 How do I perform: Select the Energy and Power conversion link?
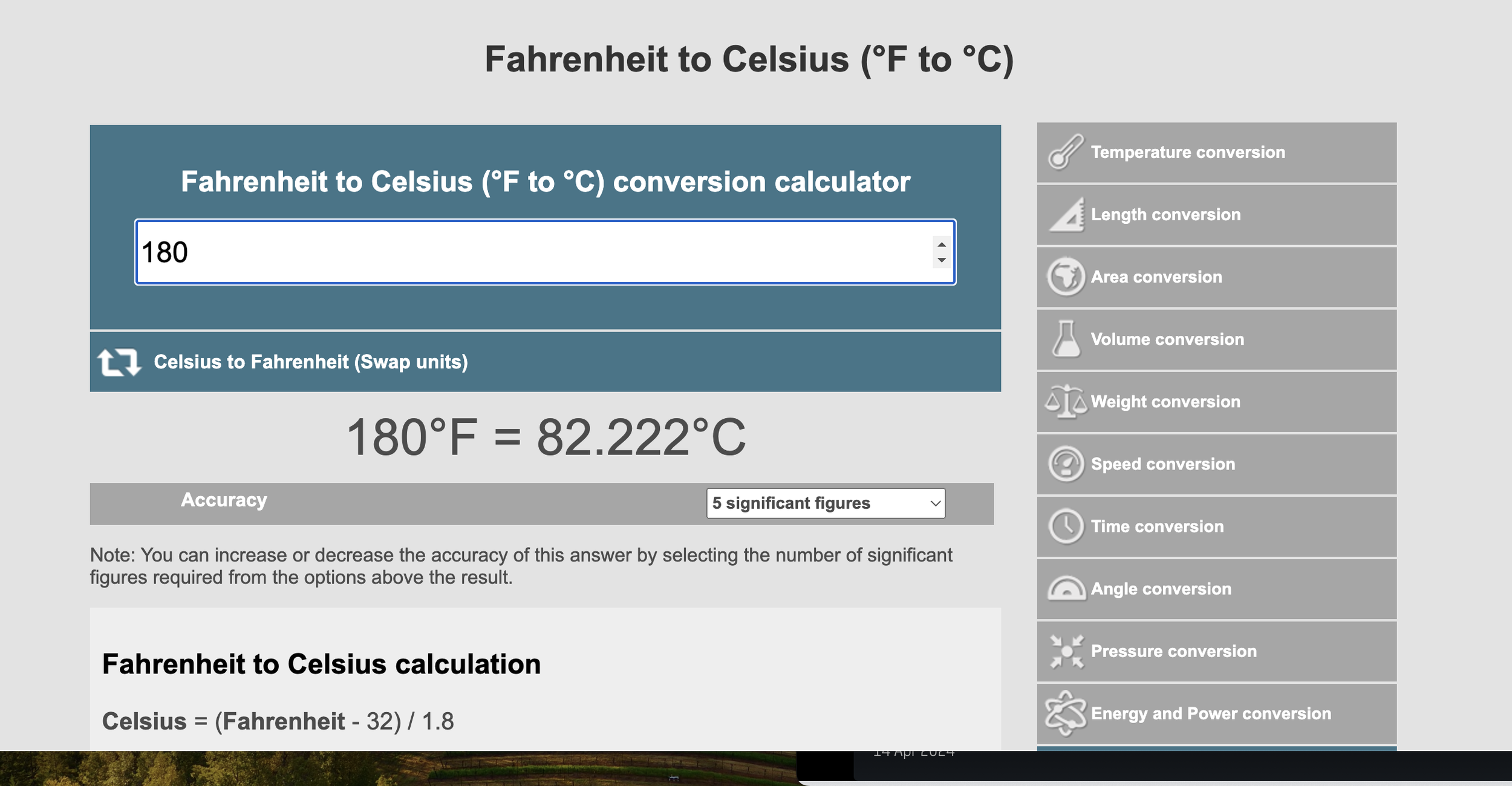pos(1216,714)
